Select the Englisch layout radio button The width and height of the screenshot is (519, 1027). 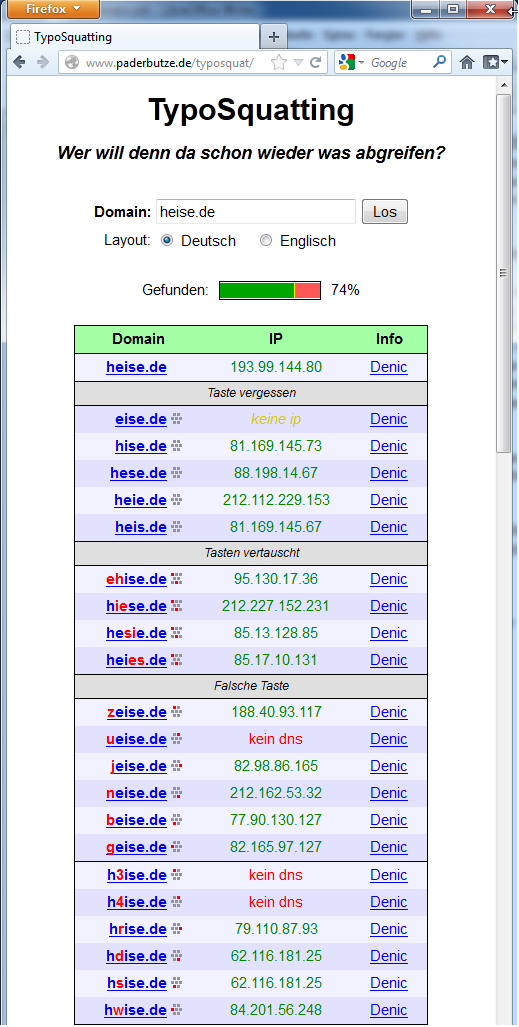click(x=265, y=240)
